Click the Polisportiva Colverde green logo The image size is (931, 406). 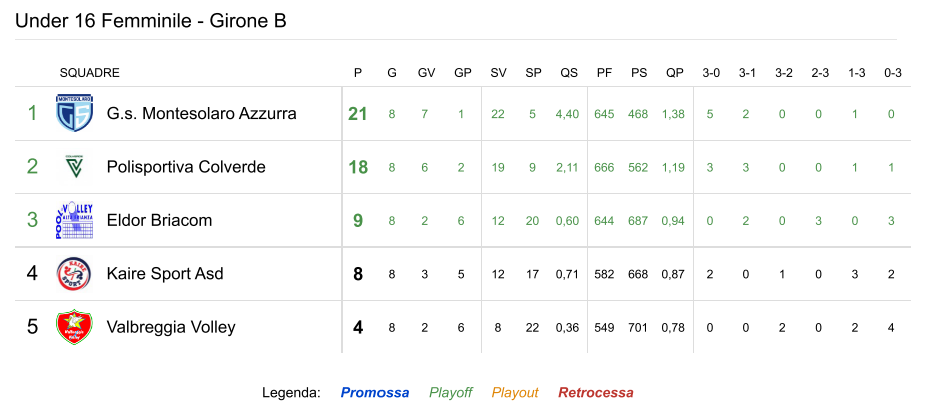click(74, 166)
